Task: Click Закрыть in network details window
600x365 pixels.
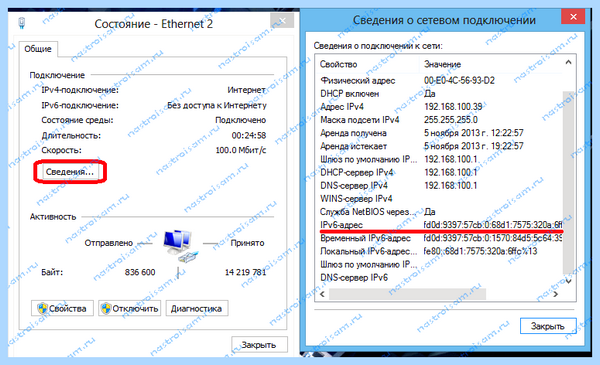Action: click(548, 326)
